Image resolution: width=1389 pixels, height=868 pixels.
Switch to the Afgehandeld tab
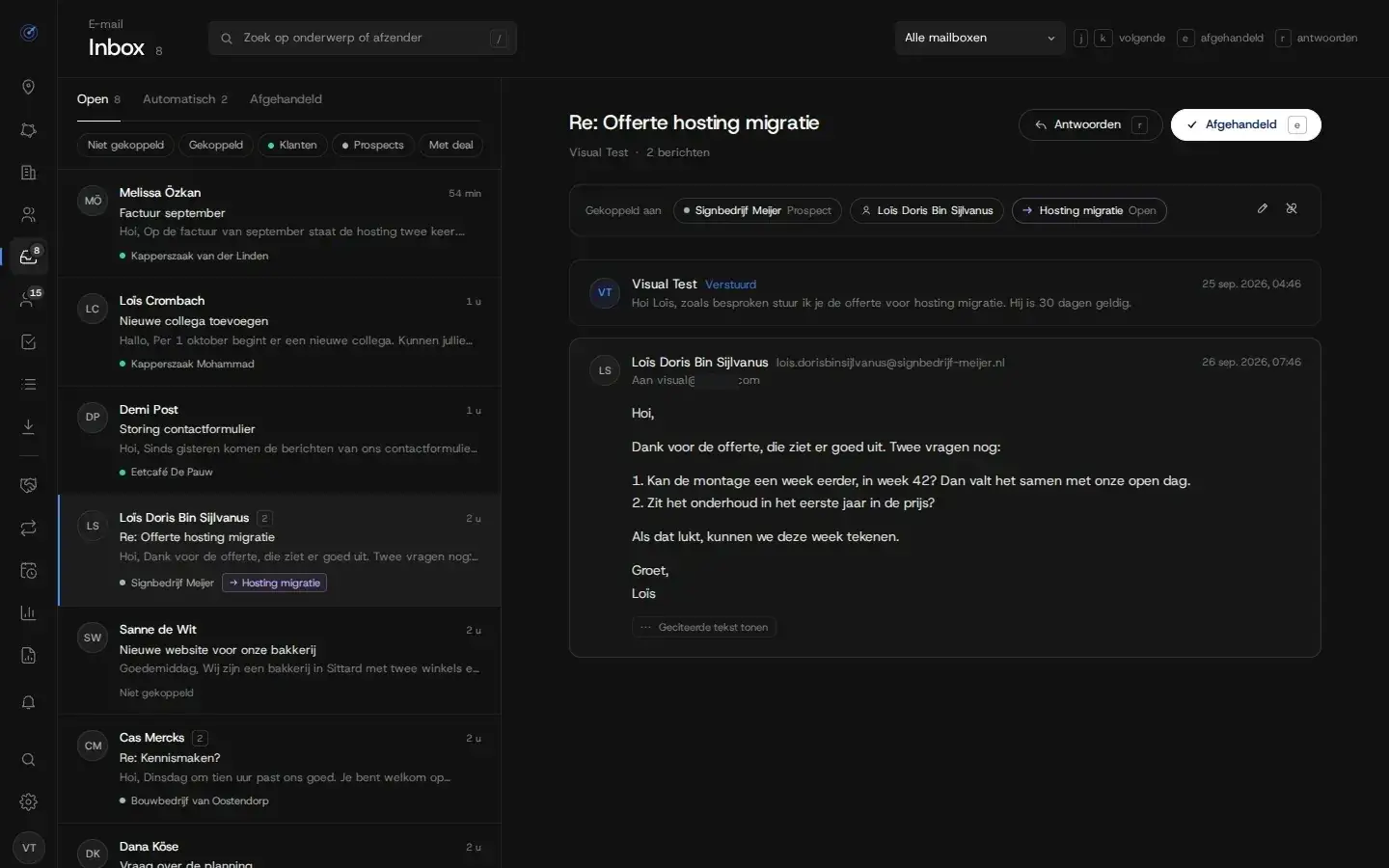286,99
